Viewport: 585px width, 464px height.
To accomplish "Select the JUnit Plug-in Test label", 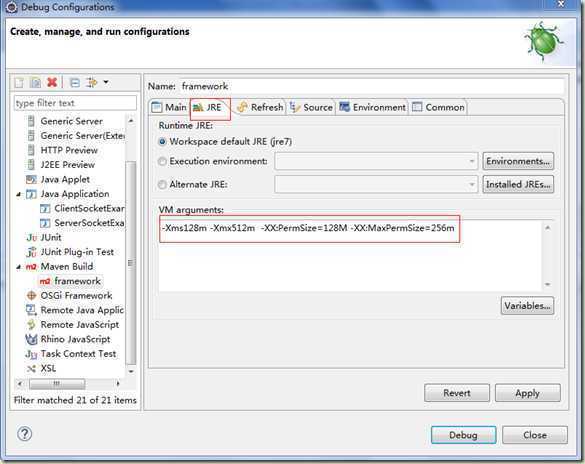I will pyautogui.click(x=77, y=252).
